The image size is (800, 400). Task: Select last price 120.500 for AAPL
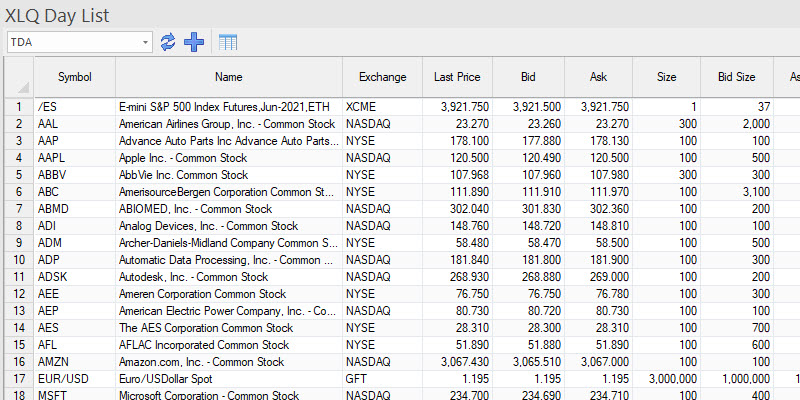pyautogui.click(x=457, y=158)
